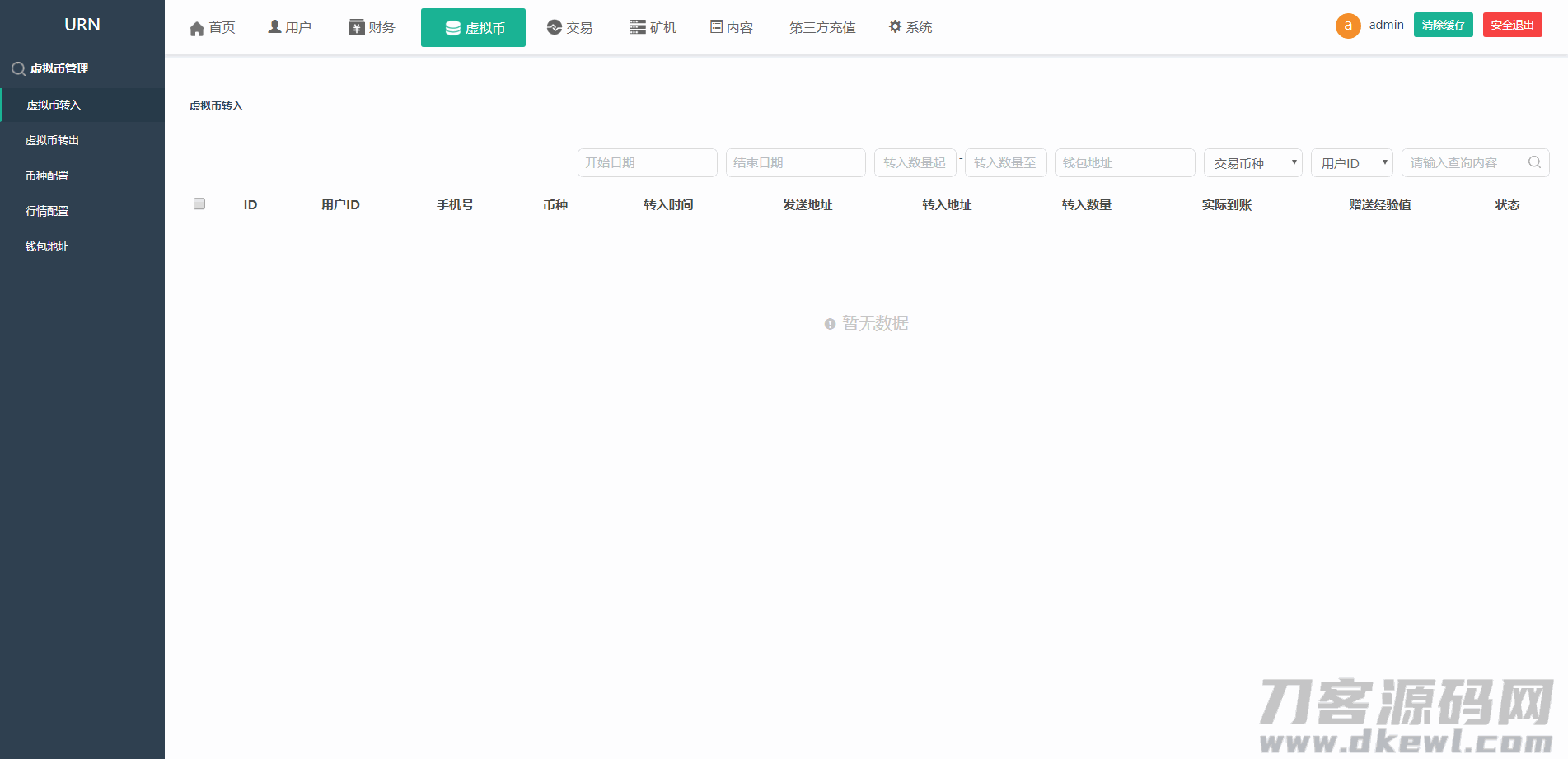This screenshot has width=1568, height=759.
Task: Click the search magnifier in query box
Action: (1534, 162)
